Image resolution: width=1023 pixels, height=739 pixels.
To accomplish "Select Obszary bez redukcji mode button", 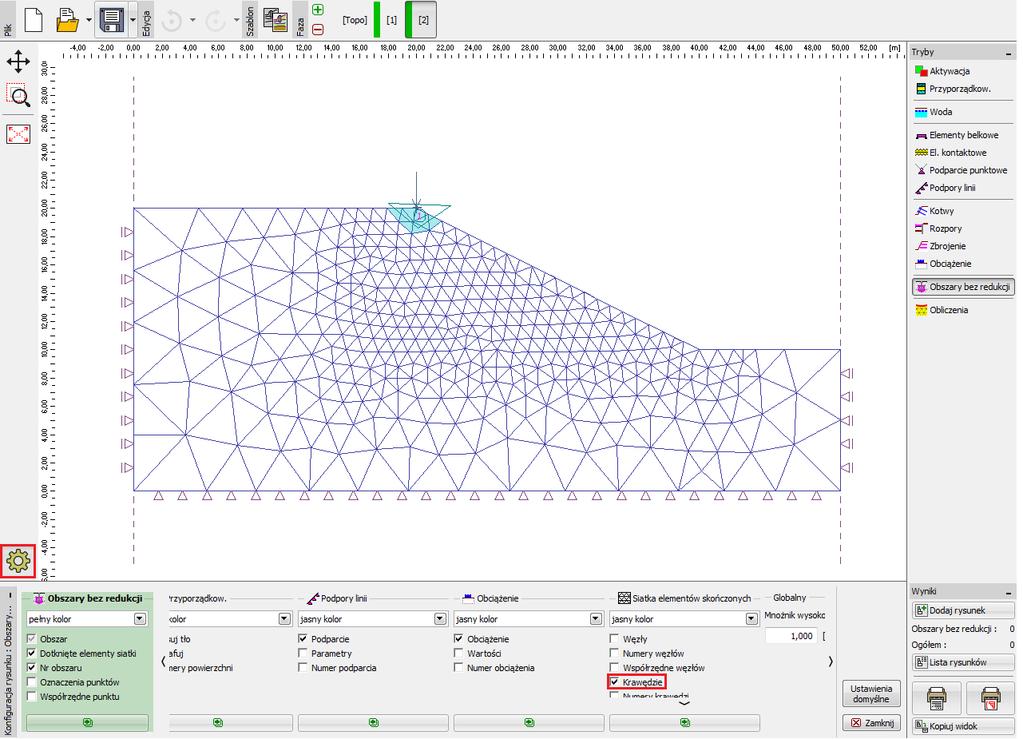I will (x=963, y=287).
